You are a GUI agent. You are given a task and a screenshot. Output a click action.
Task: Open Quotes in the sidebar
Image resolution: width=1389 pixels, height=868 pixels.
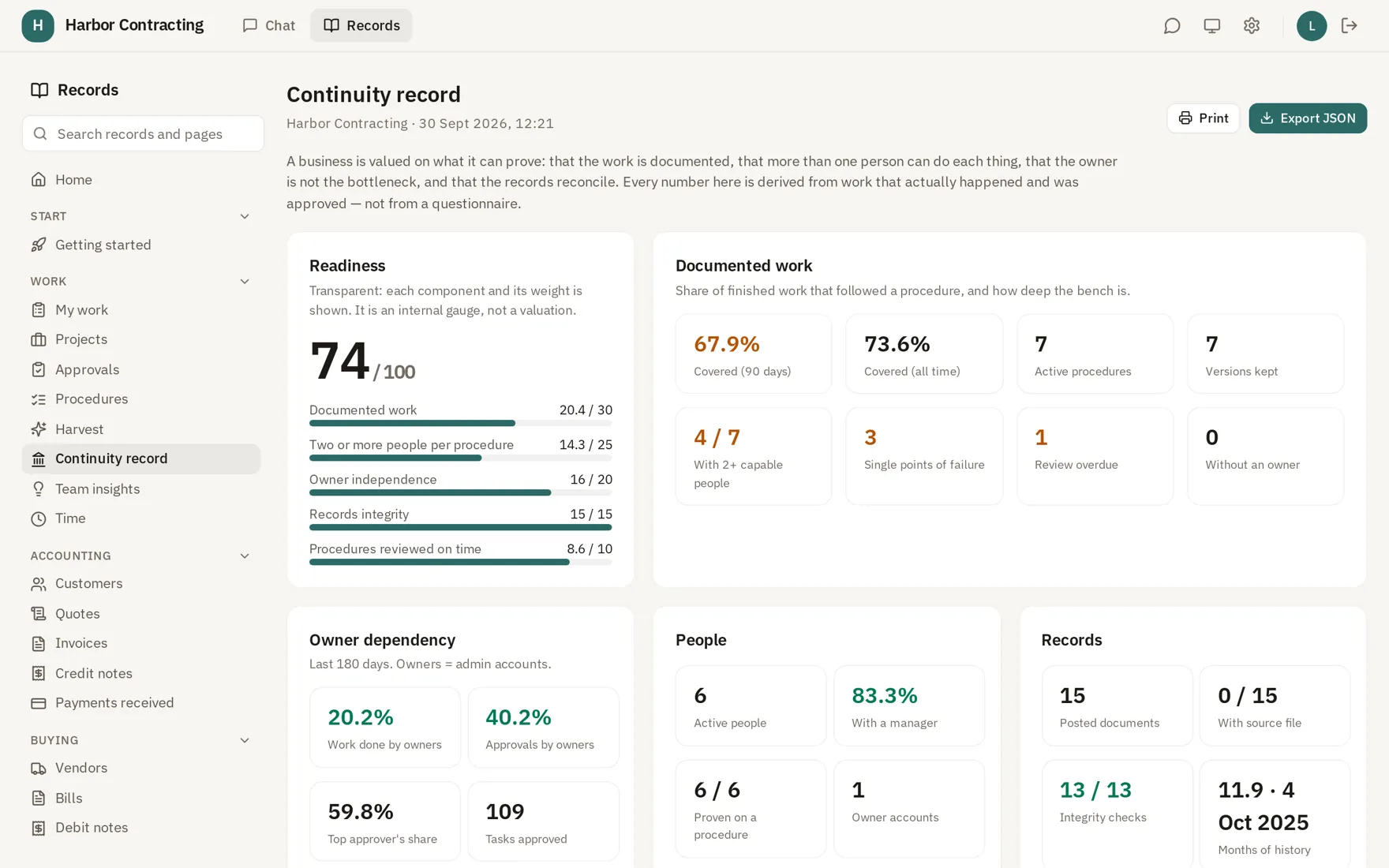pyautogui.click(x=141, y=614)
